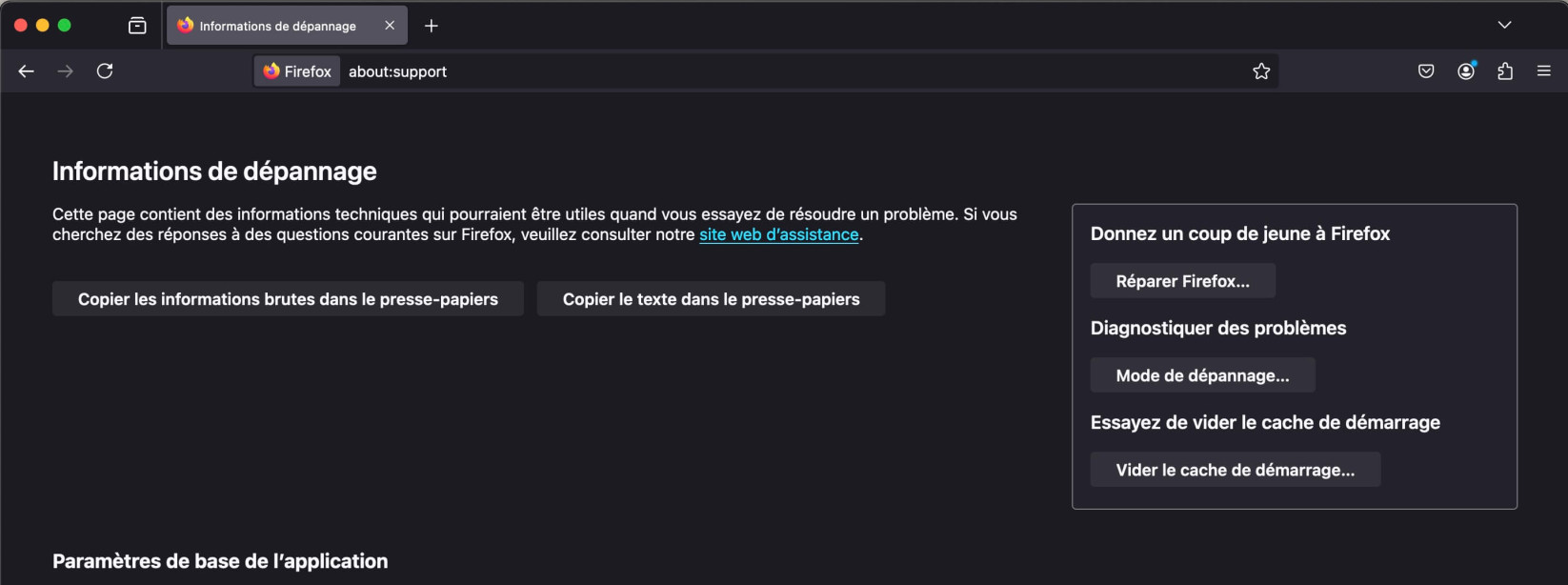Image resolution: width=1568 pixels, height=585 pixels.
Task: Click the Mode de dépannage… button
Action: 1202,375
